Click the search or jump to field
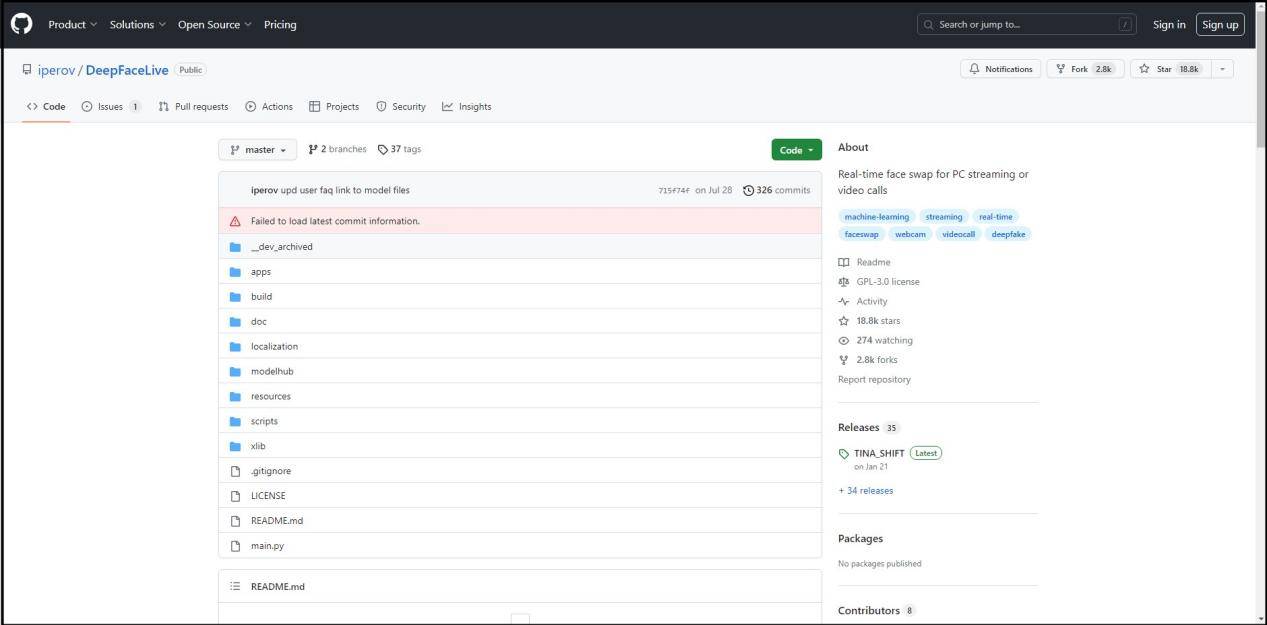Viewport: 1267px width, 625px height. [x=1026, y=25]
